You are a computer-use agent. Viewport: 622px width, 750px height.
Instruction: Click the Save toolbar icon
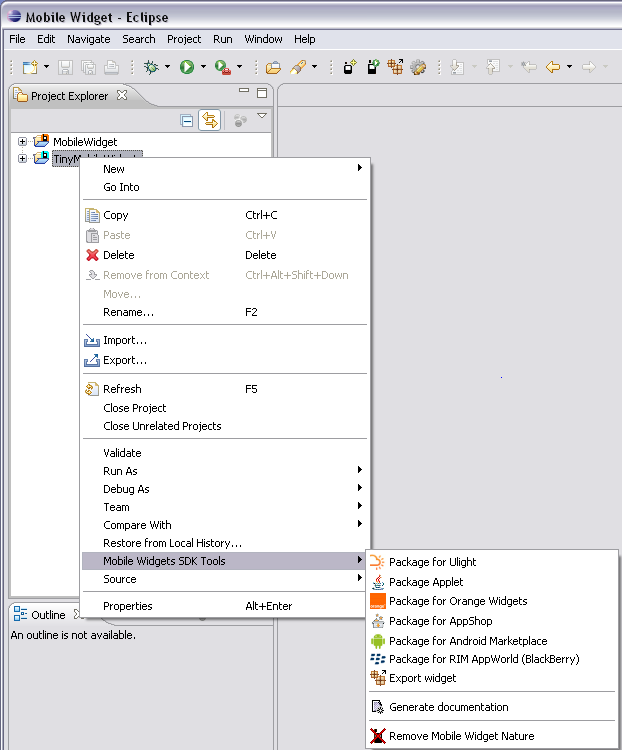66,67
